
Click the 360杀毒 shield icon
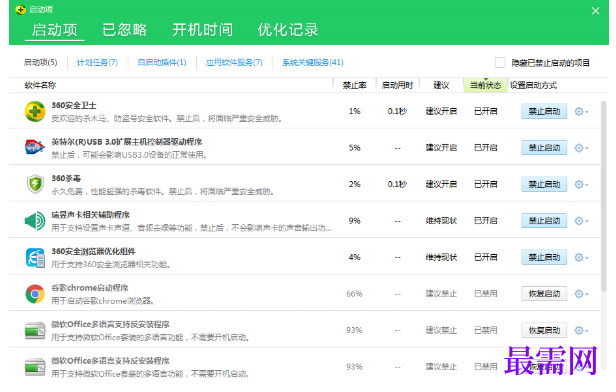pyautogui.click(x=35, y=184)
